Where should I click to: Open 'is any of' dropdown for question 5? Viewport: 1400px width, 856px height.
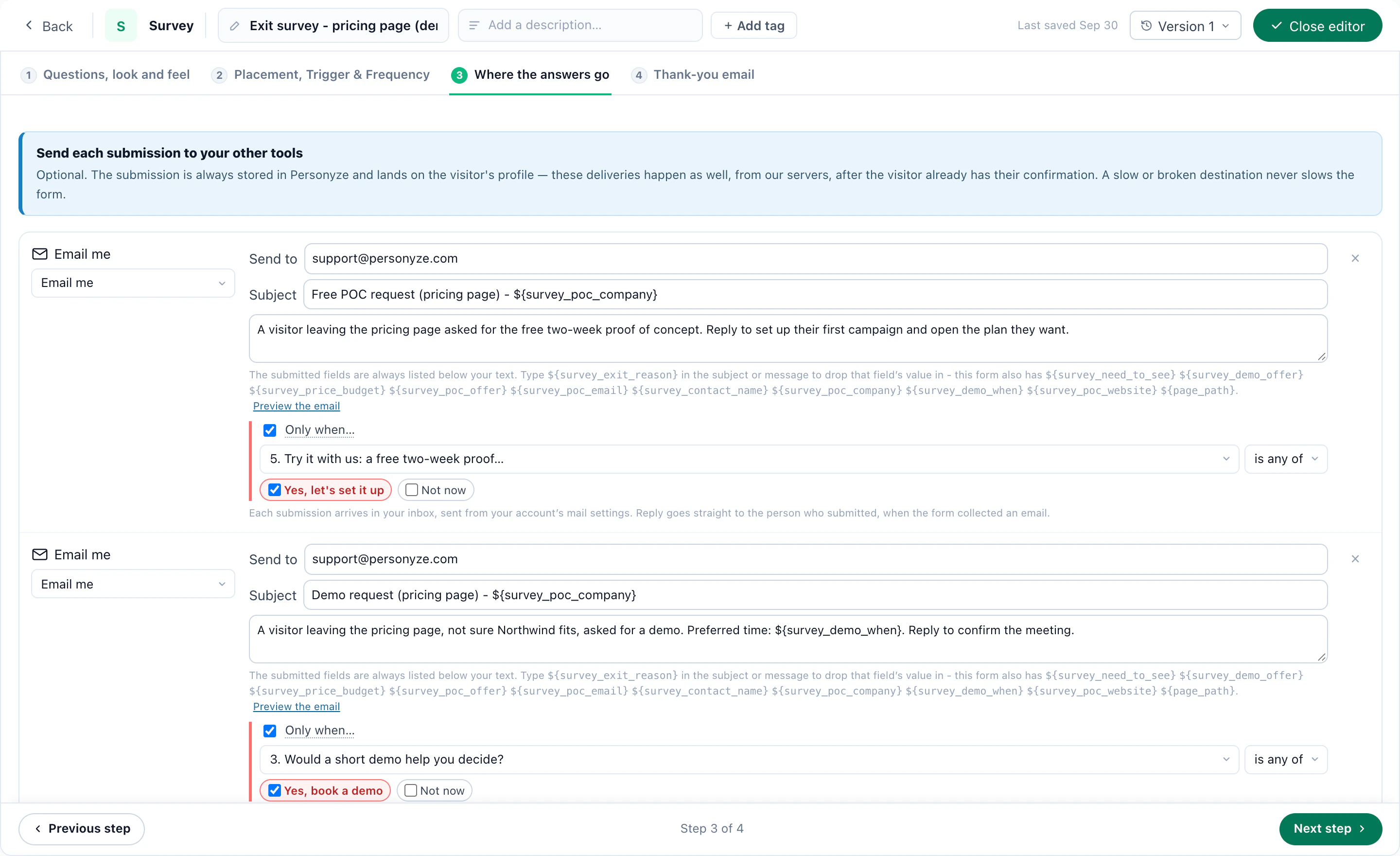1286,459
